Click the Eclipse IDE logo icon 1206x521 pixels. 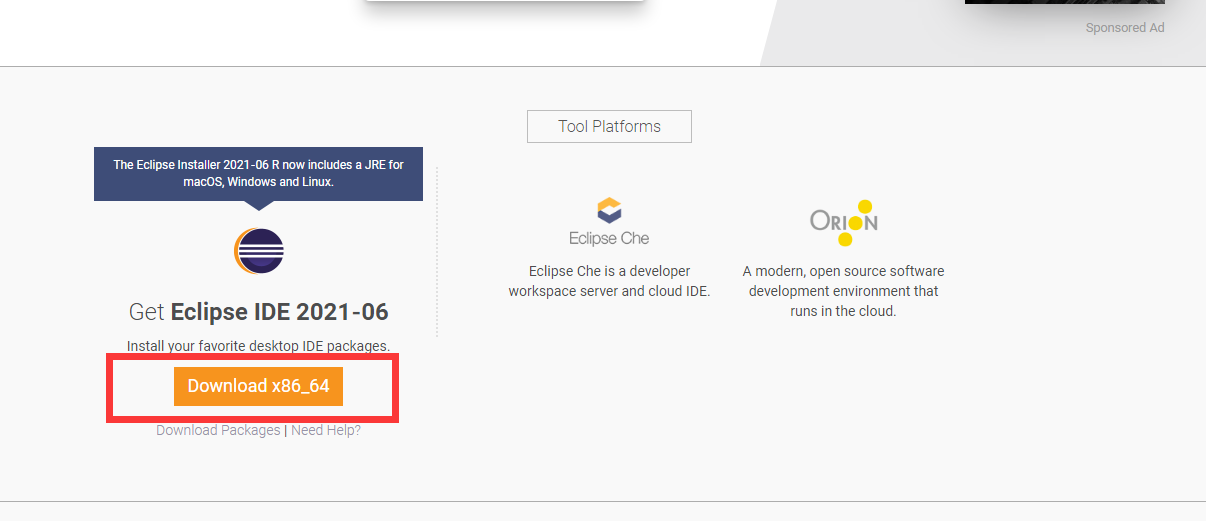pyautogui.click(x=259, y=251)
